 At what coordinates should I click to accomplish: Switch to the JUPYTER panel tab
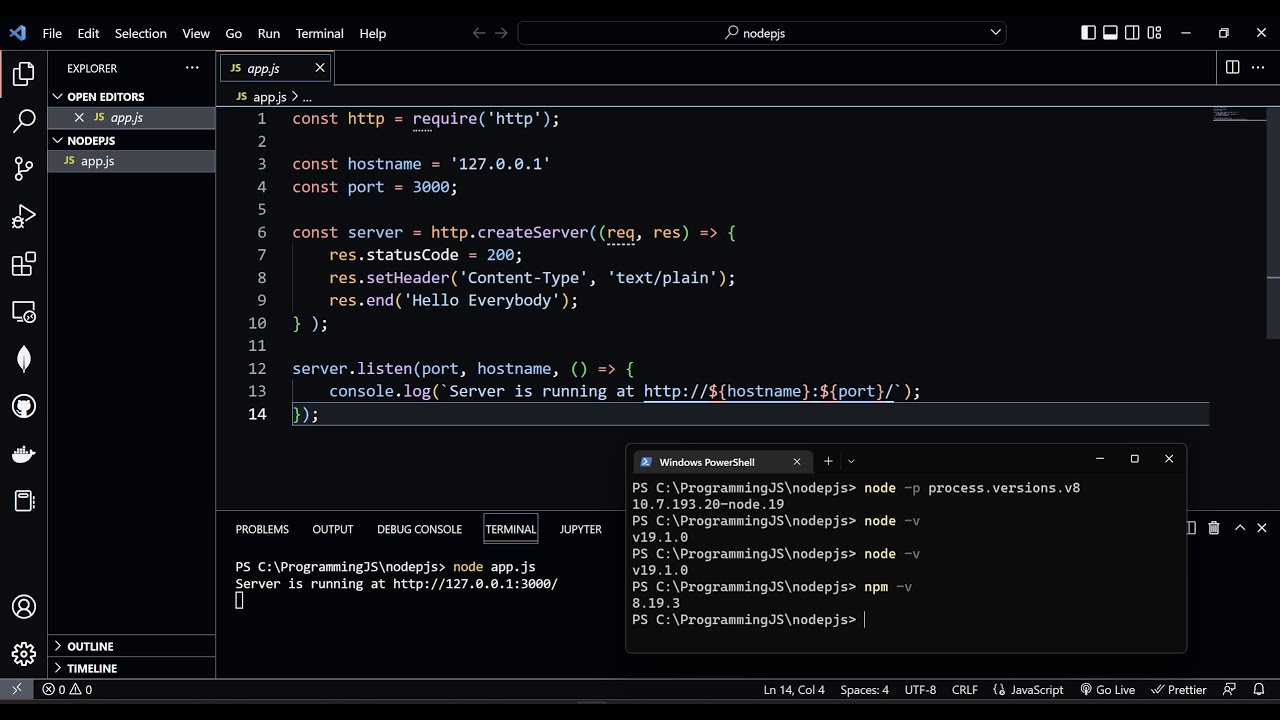pos(580,529)
